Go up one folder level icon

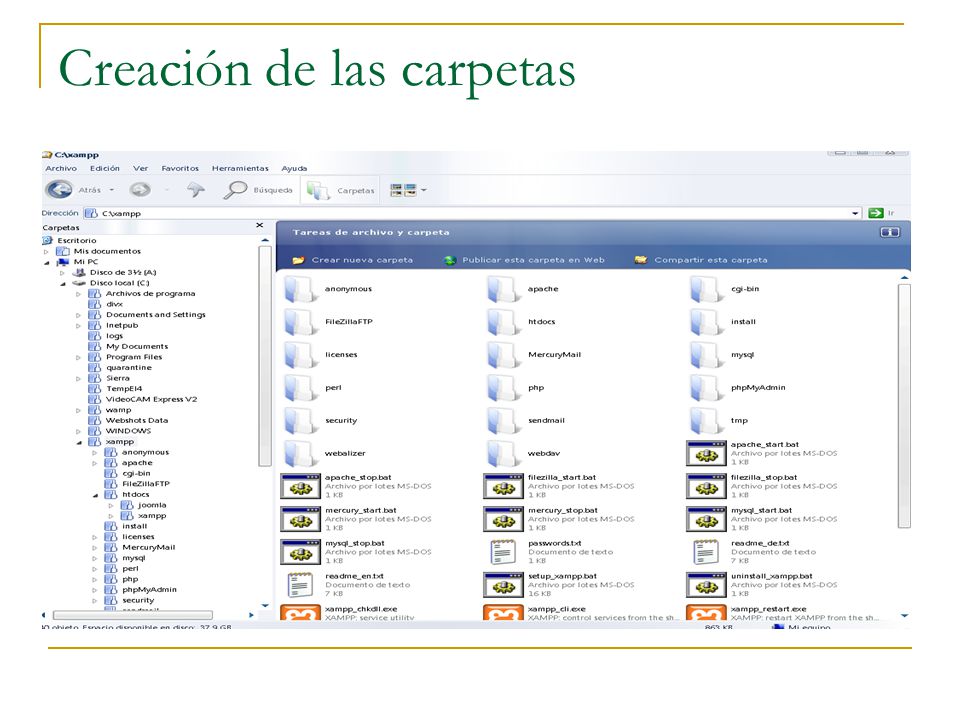[196, 190]
